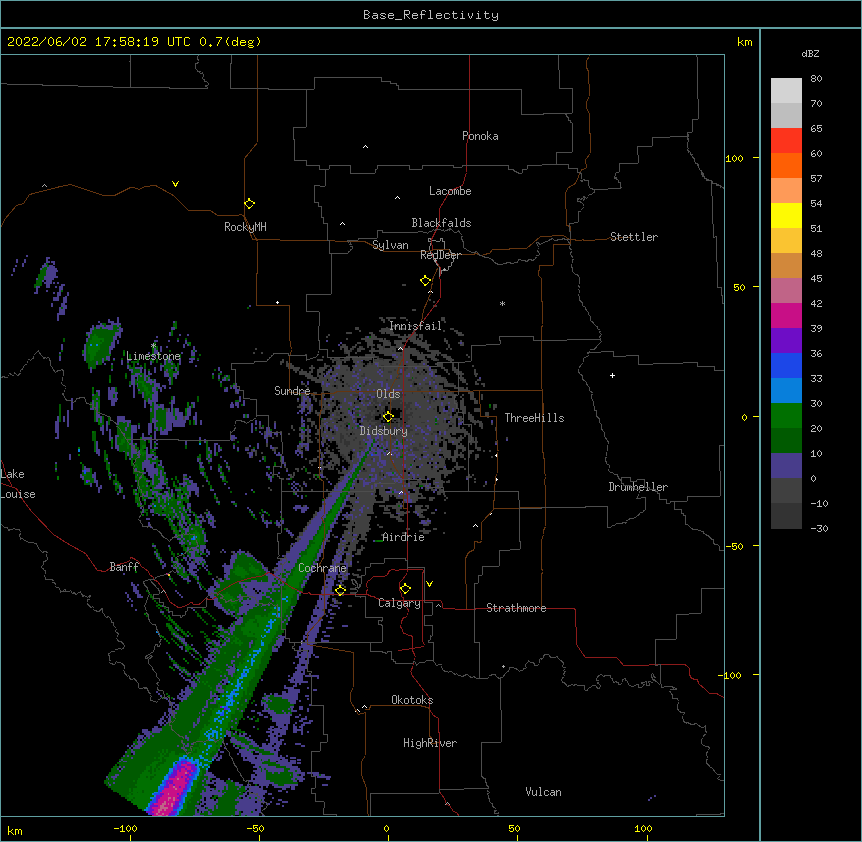The image size is (862, 842).
Task: Click the HighRiver label
Action: point(430,743)
